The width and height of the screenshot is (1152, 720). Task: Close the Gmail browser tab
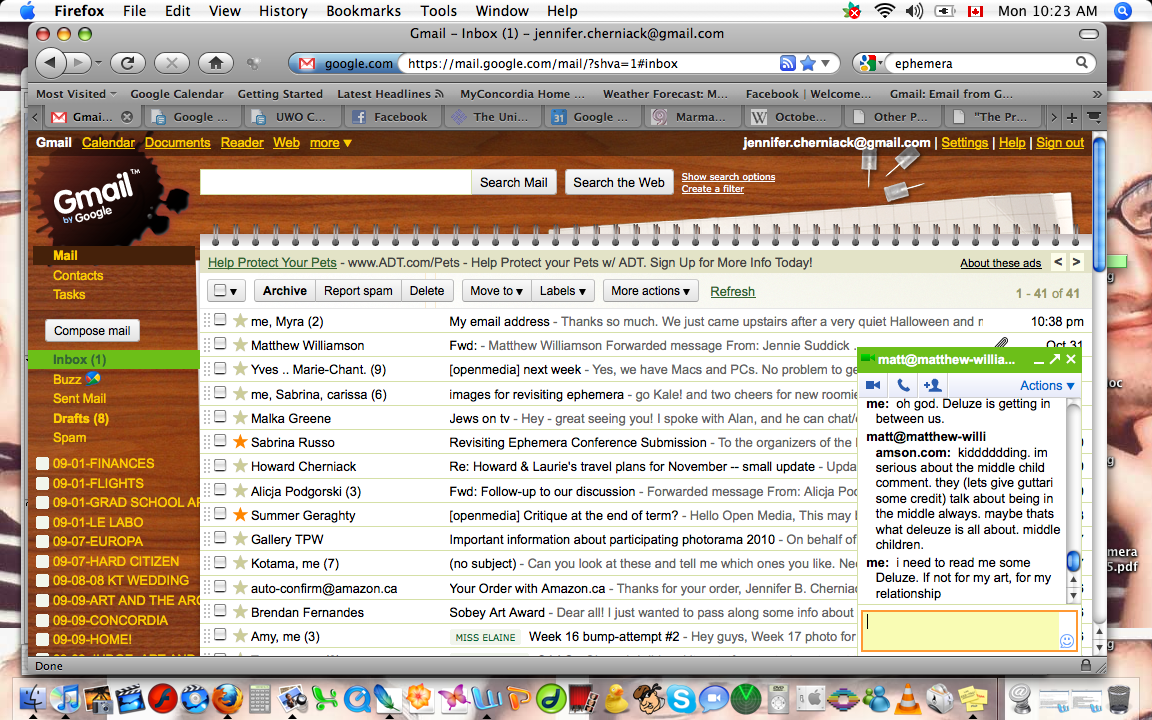tap(126, 117)
